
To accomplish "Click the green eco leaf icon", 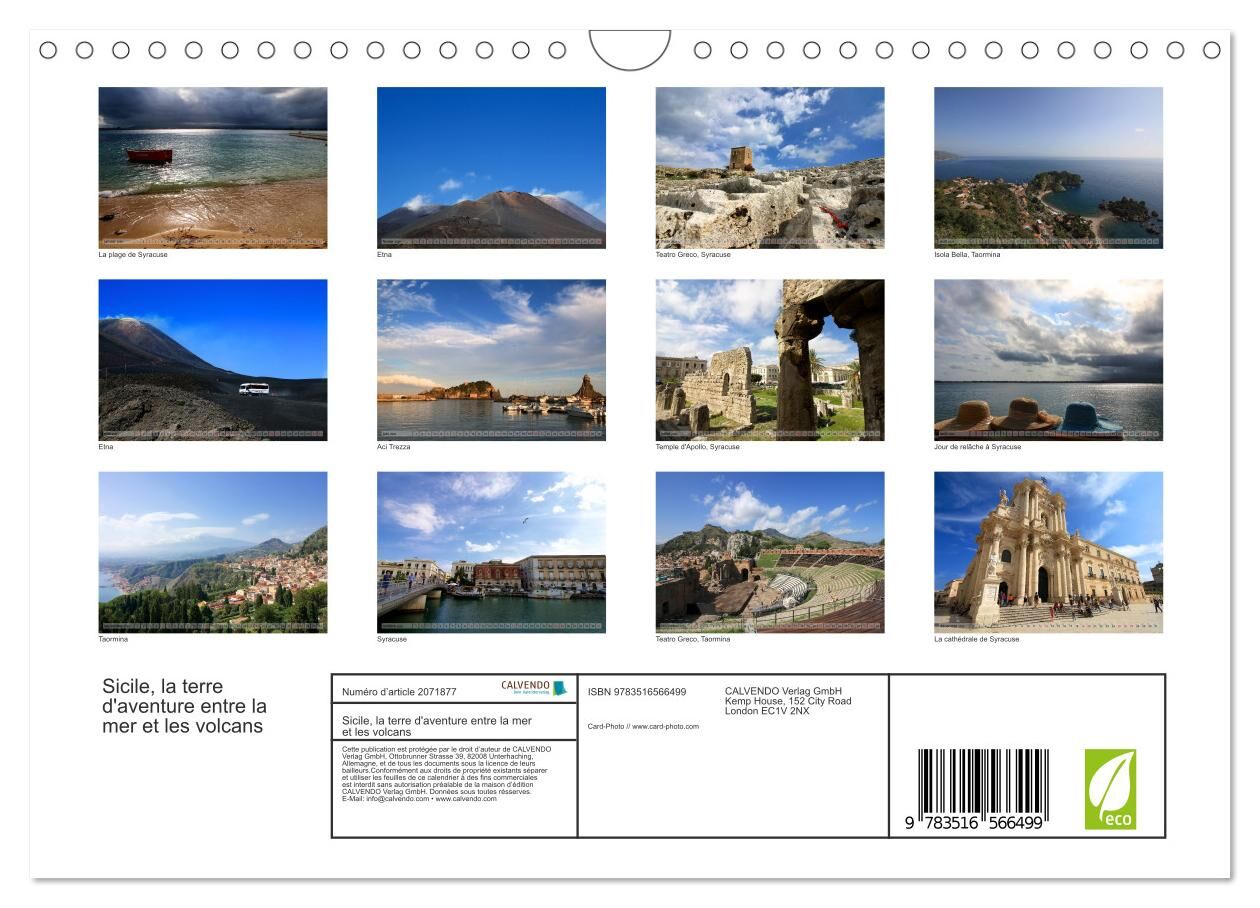I will coord(1110,789).
